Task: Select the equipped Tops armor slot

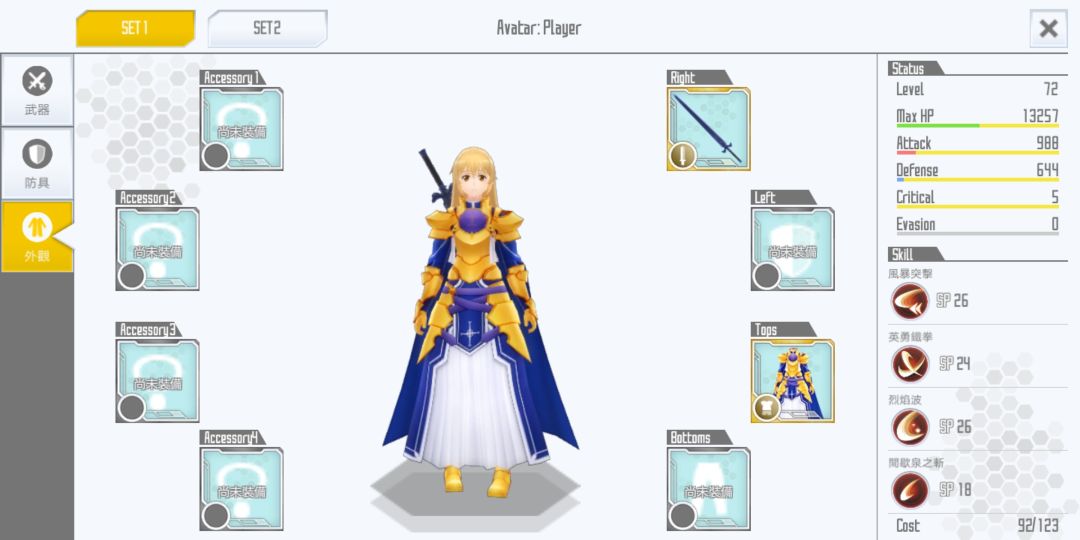Action: click(x=793, y=381)
